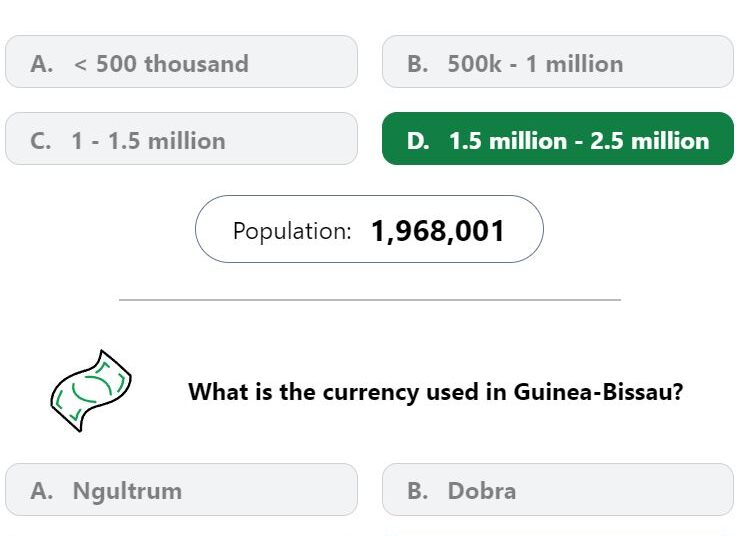Click the Population label in the pill
This screenshot has width=744, height=536.
click(292, 231)
